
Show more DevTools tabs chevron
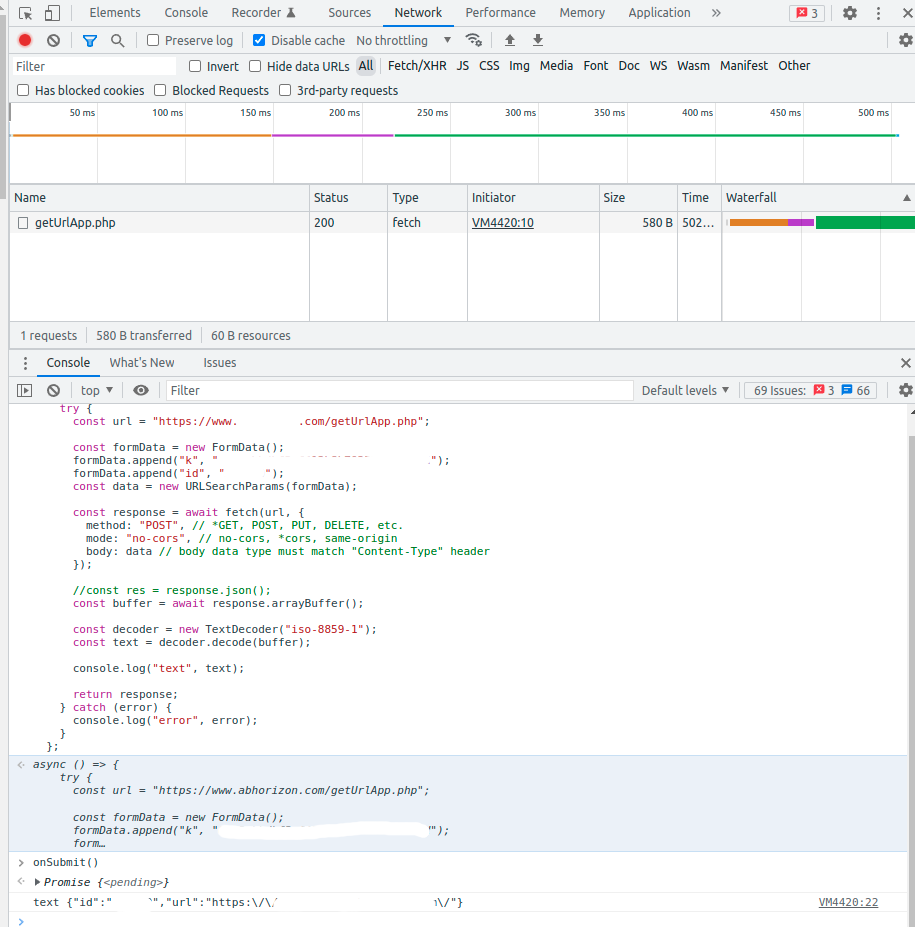tap(716, 13)
